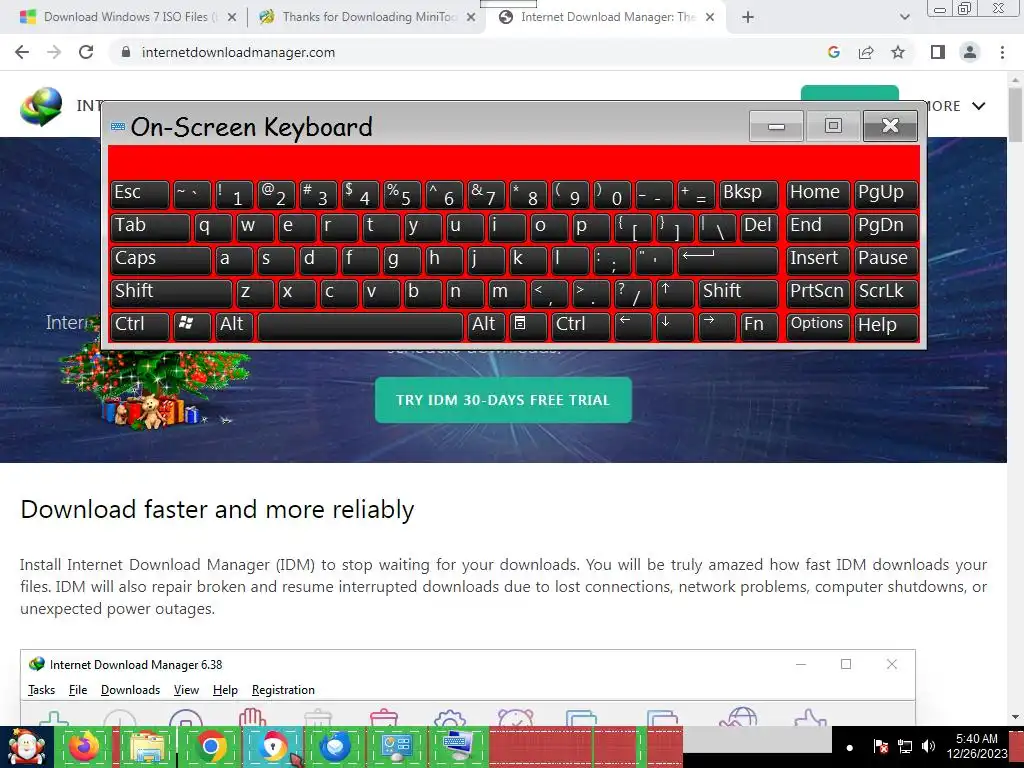Screen dimensions: 1024x768
Task: Open Chrome profile avatar
Action: [970, 52]
